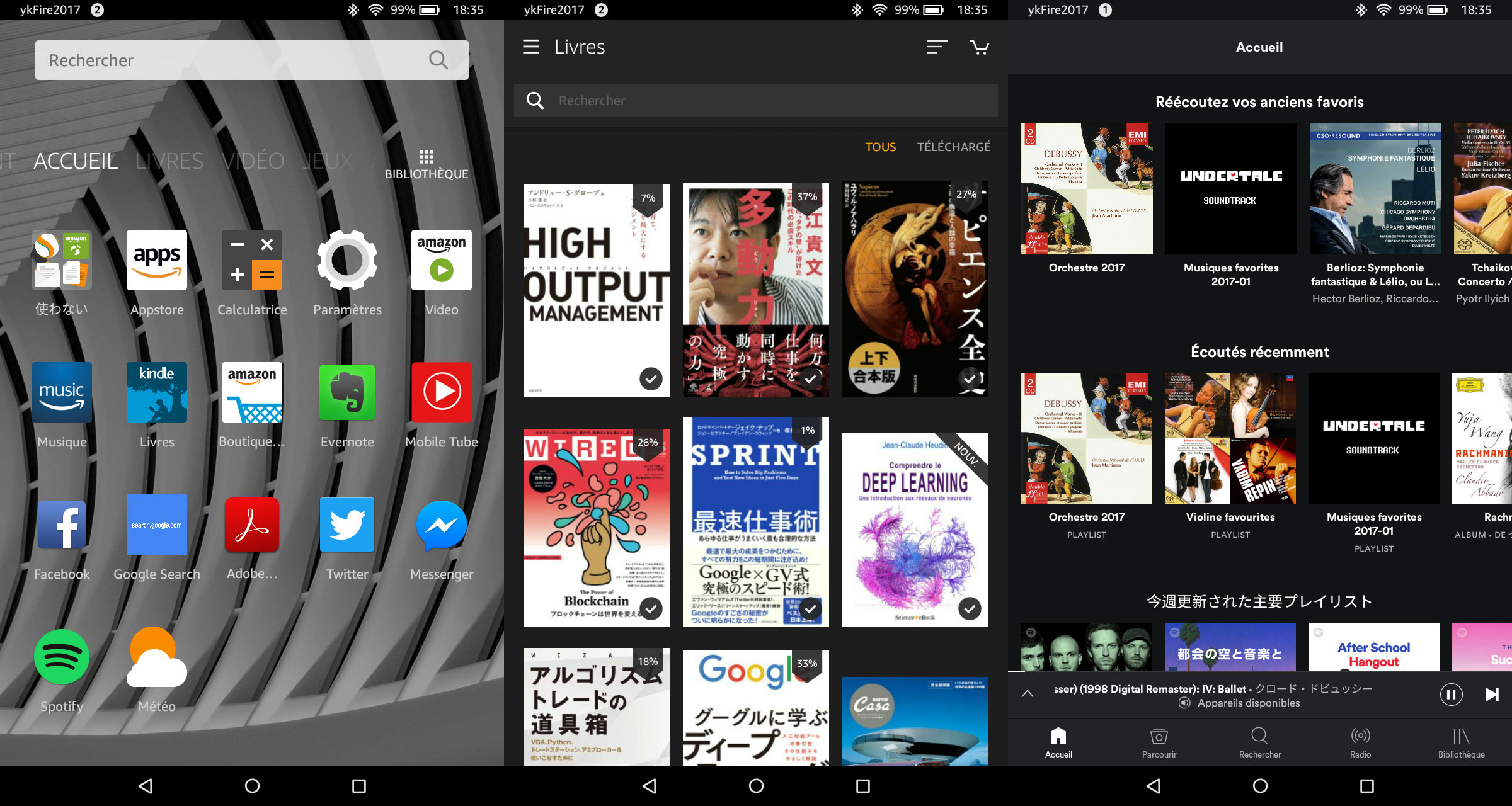Open the 都会の空と音楽と playlist
This screenshot has width=1512, height=806.
1230,647
